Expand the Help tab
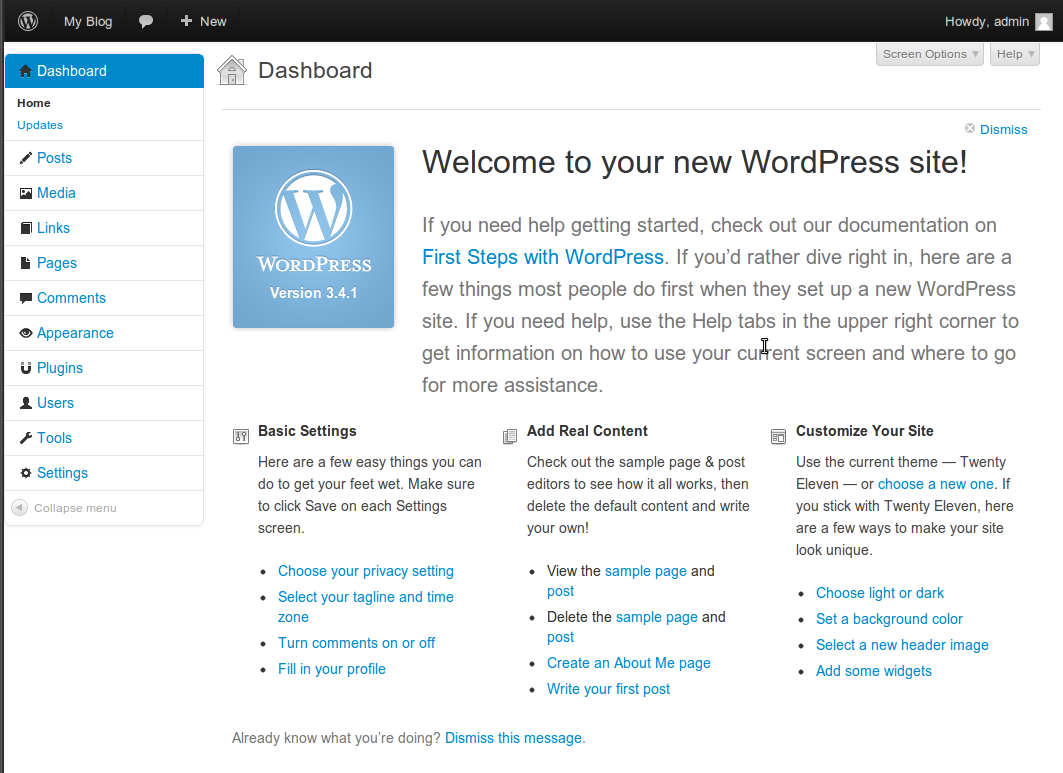 [x=1015, y=54]
